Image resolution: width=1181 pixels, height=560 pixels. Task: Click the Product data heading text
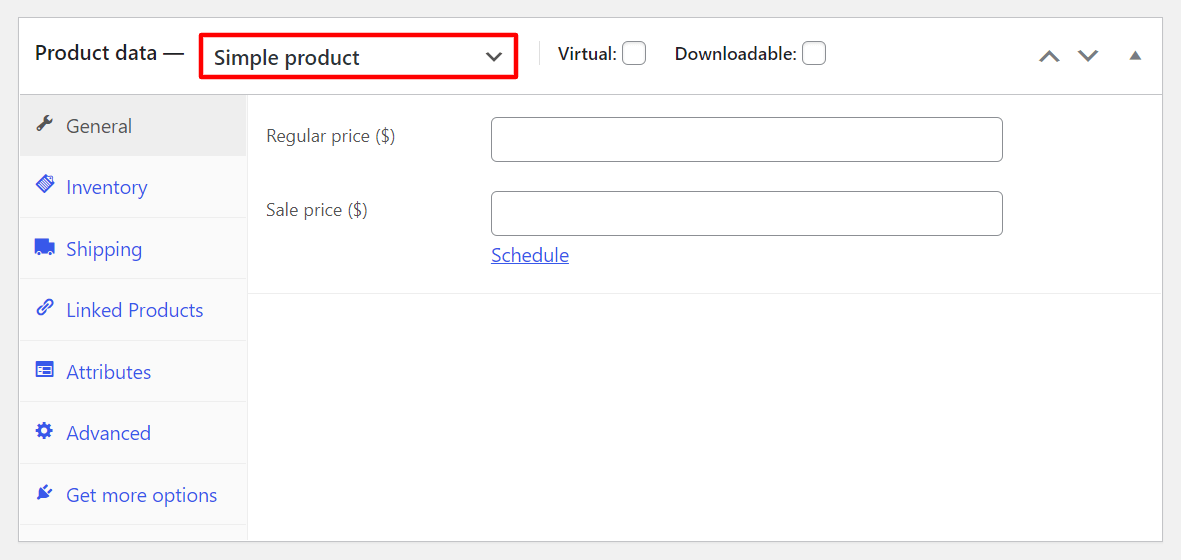96,53
